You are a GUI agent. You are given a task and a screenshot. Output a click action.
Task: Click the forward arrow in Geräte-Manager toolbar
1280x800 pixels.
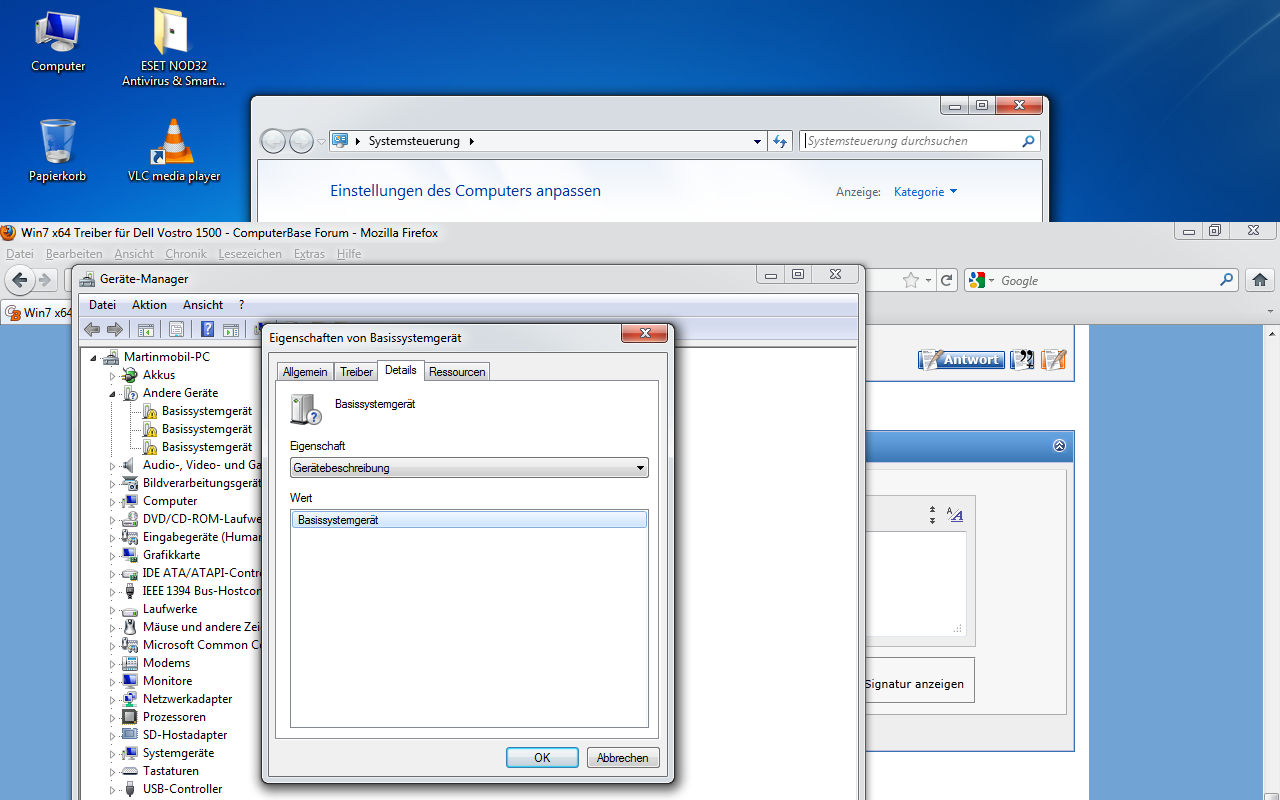pyautogui.click(x=115, y=329)
